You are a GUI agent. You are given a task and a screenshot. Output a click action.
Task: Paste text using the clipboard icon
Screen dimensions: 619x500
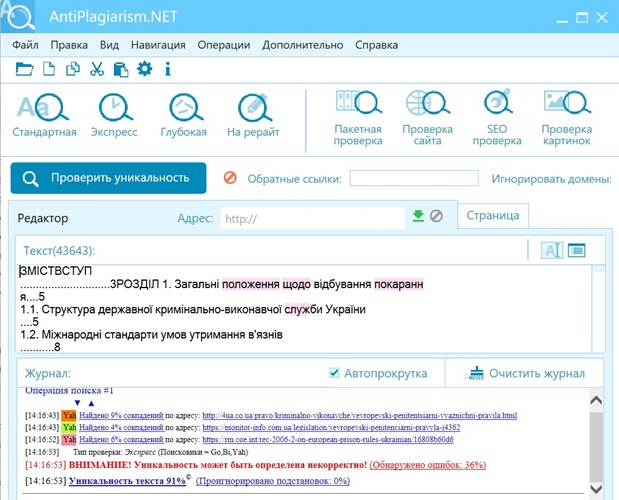(121, 69)
